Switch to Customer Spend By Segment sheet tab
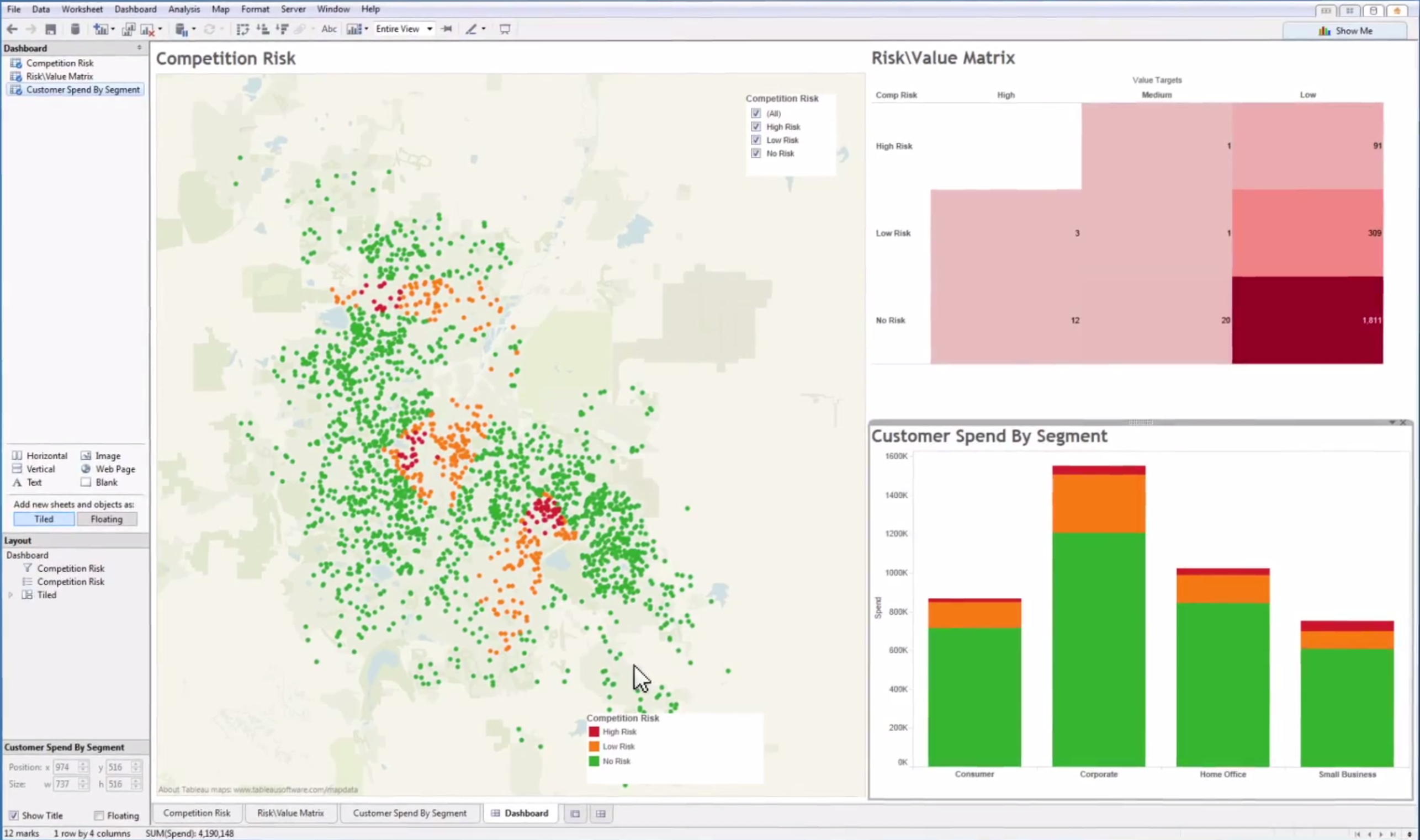This screenshot has height=840, width=1420. point(409,813)
